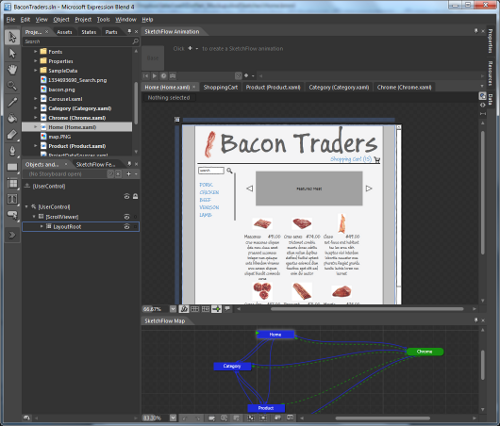Expand the Carousel.xaml node
This screenshot has height=426, width=500.
pyautogui.click(x=35, y=99)
